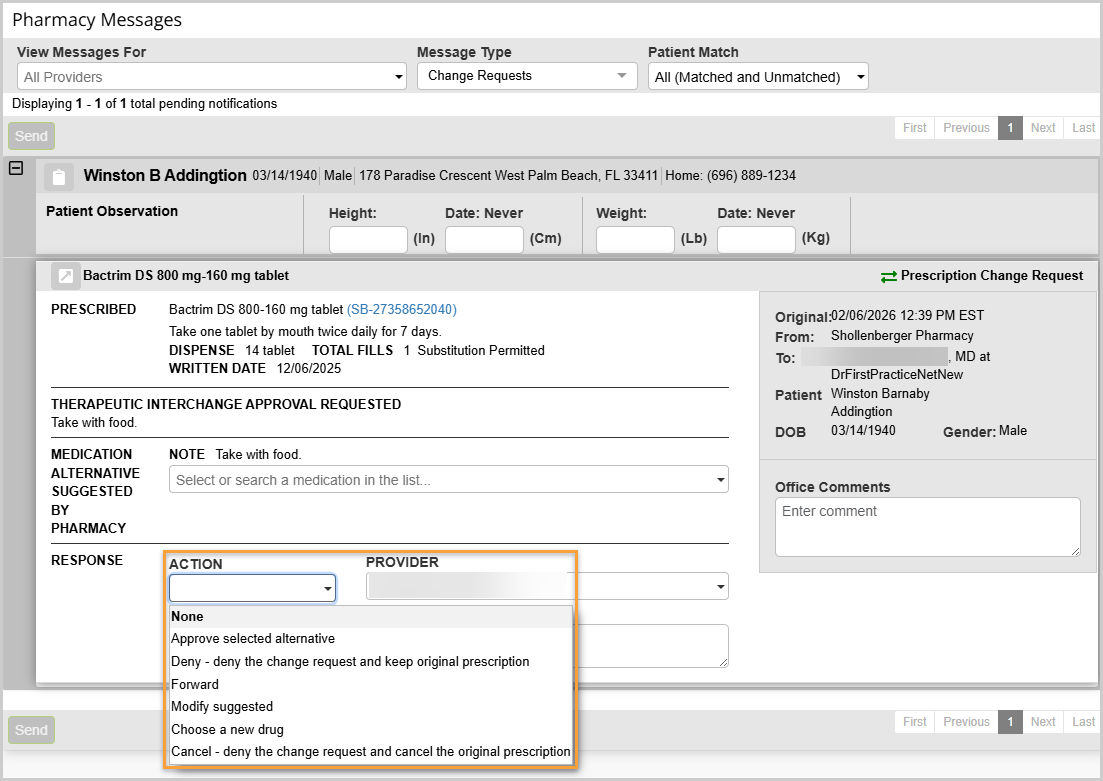Click patient name Winston B Addington
The image size is (1103, 781).
pyautogui.click(x=165, y=175)
